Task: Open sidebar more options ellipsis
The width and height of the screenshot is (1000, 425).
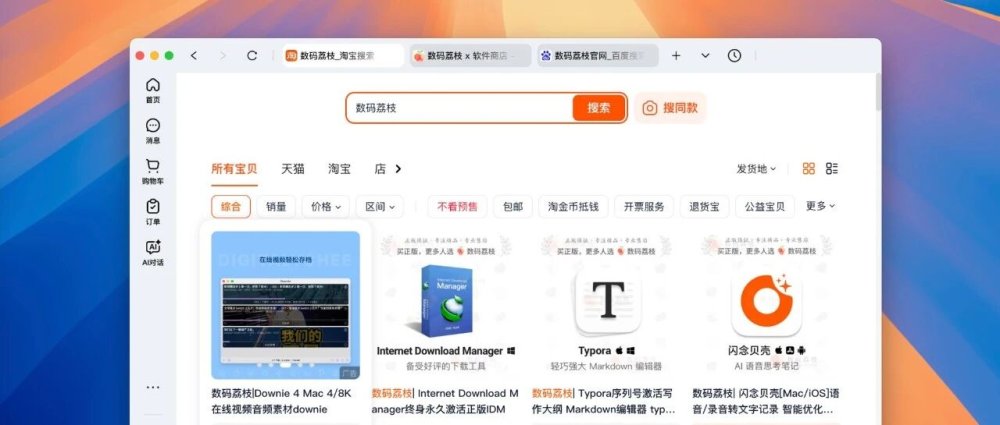Action: 152,387
